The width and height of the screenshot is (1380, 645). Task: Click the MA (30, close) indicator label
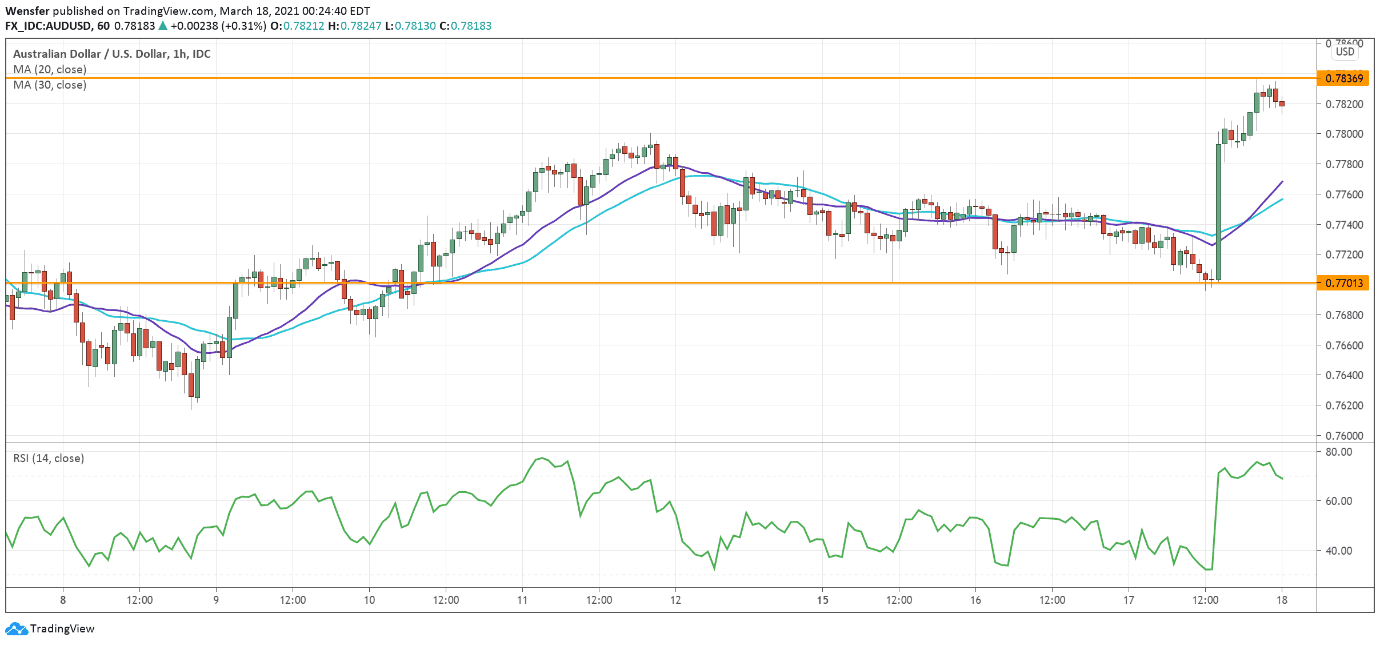click(x=49, y=85)
